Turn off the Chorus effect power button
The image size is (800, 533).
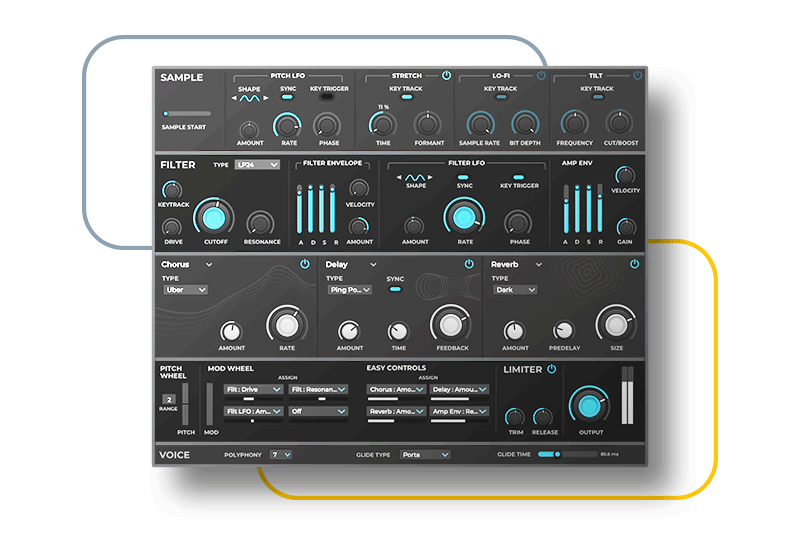pos(305,264)
